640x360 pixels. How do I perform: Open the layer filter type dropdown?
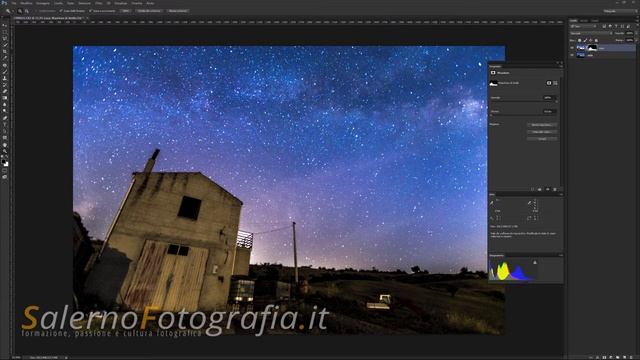tap(584, 26)
